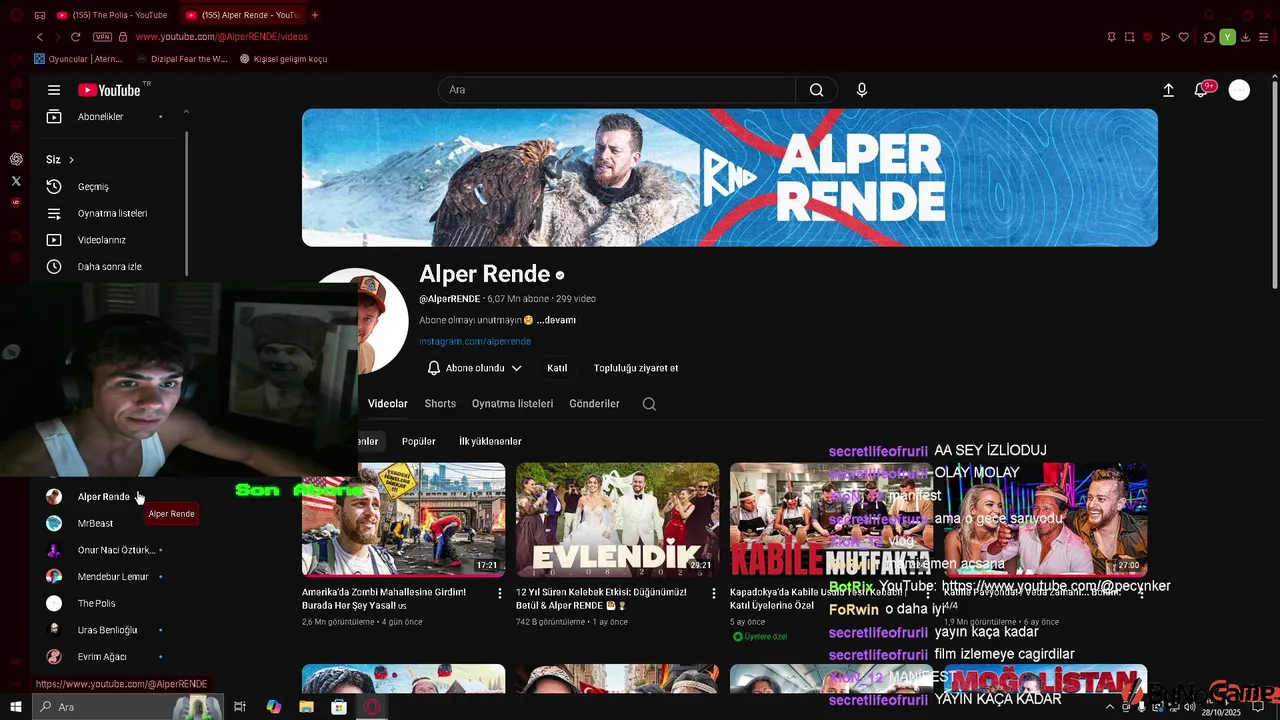Open Opera GX icon on the taskbar

tap(372, 707)
